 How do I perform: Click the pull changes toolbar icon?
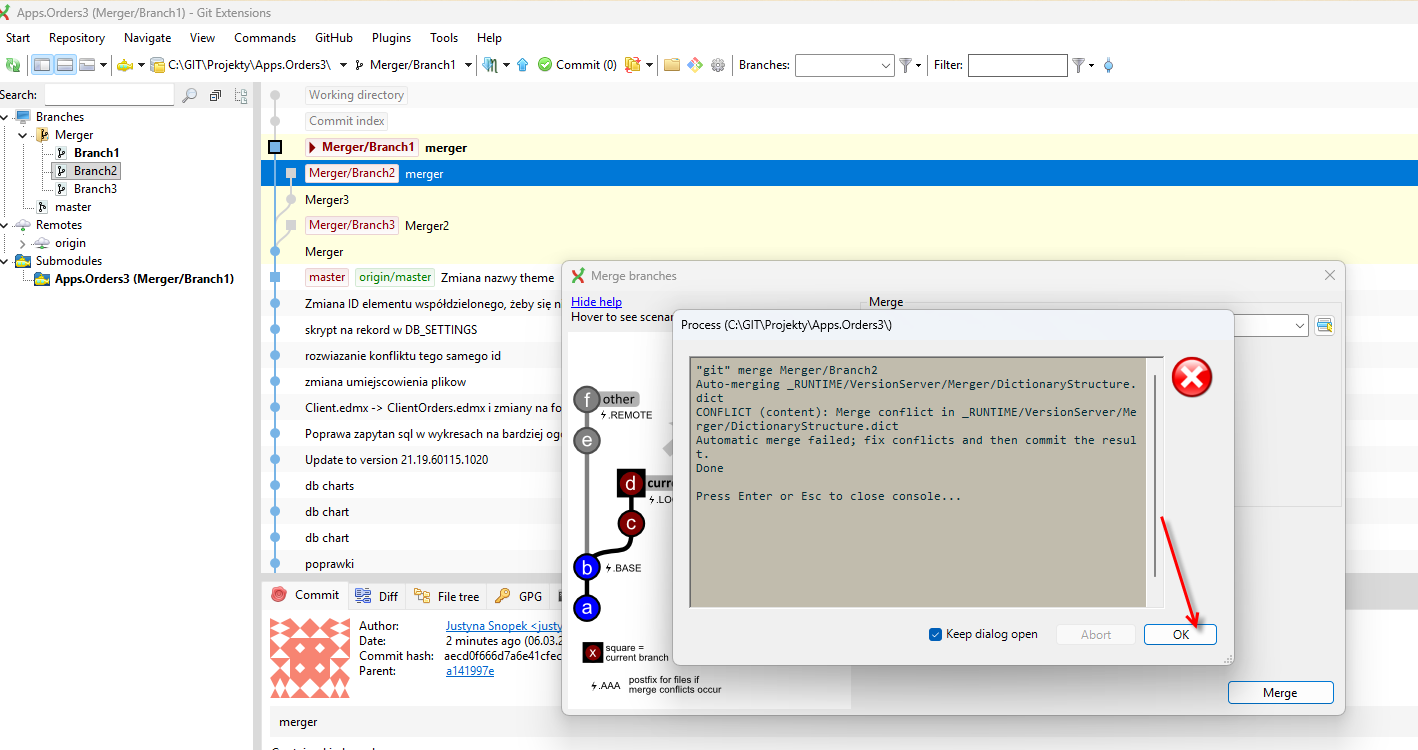(x=490, y=65)
